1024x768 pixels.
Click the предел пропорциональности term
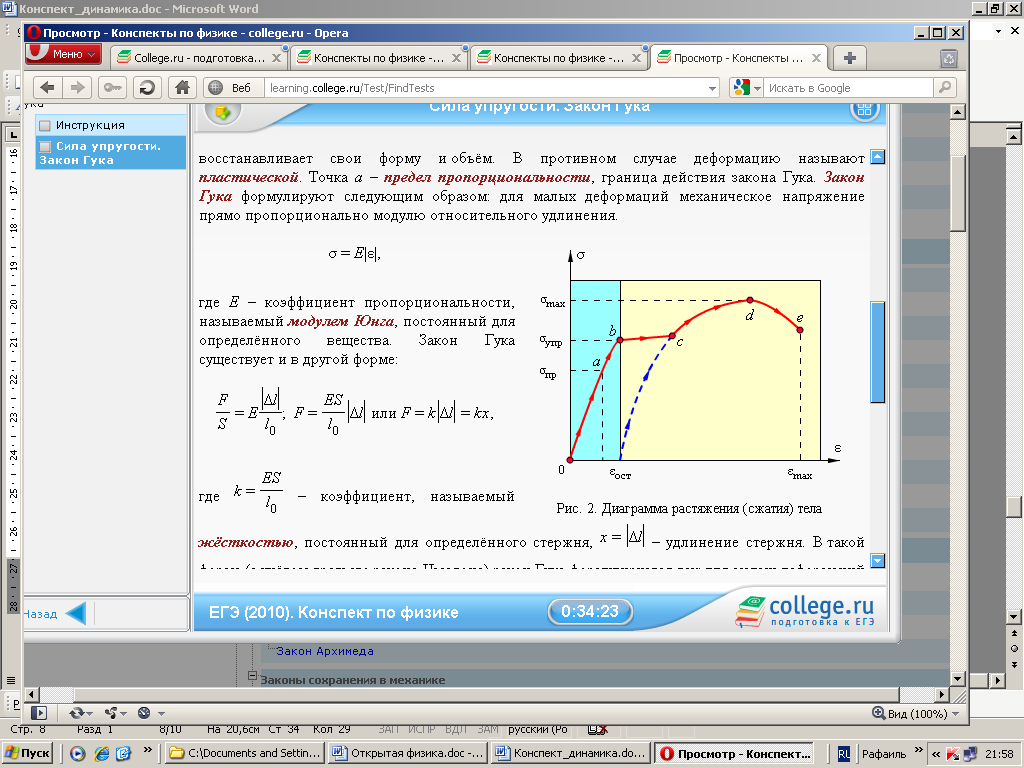click(x=487, y=178)
